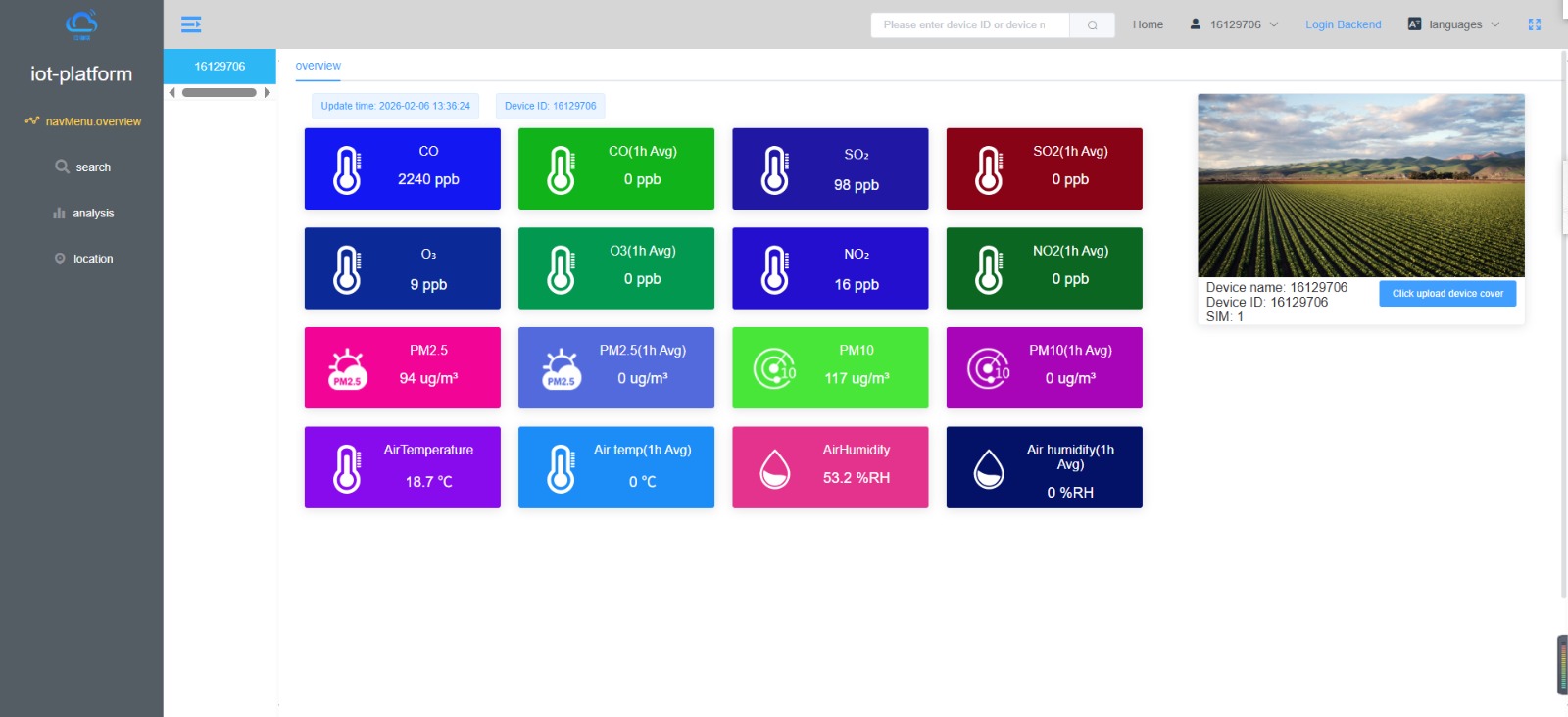Click the right arrow of the device list scrollbar
This screenshot has width=1568, height=717.
pyautogui.click(x=267, y=93)
